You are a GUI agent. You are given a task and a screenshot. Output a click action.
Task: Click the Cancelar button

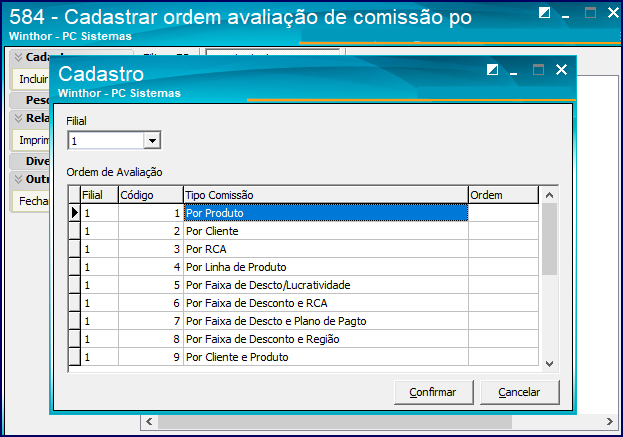pyautogui.click(x=519, y=392)
